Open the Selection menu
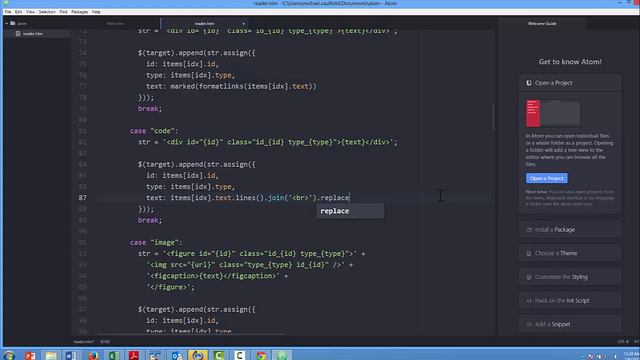 point(47,12)
